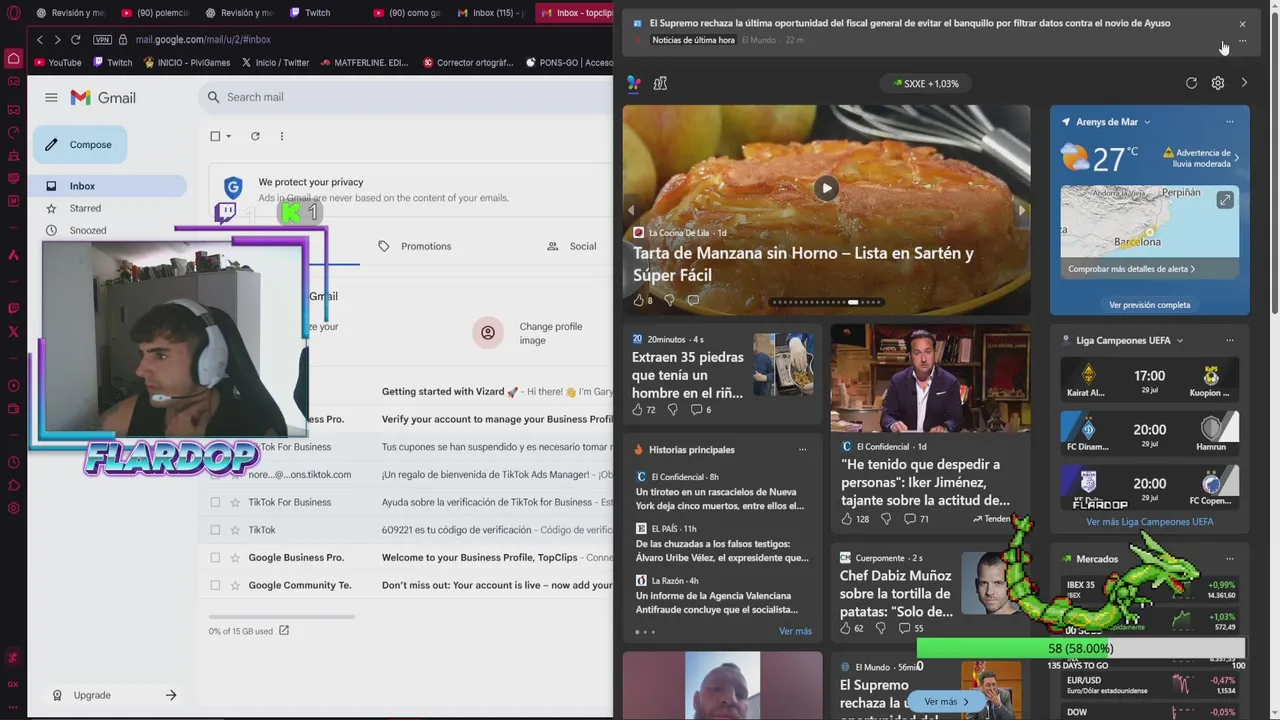Open the chess pieces games icon
Screen dimensions: 1280x720
660,84
